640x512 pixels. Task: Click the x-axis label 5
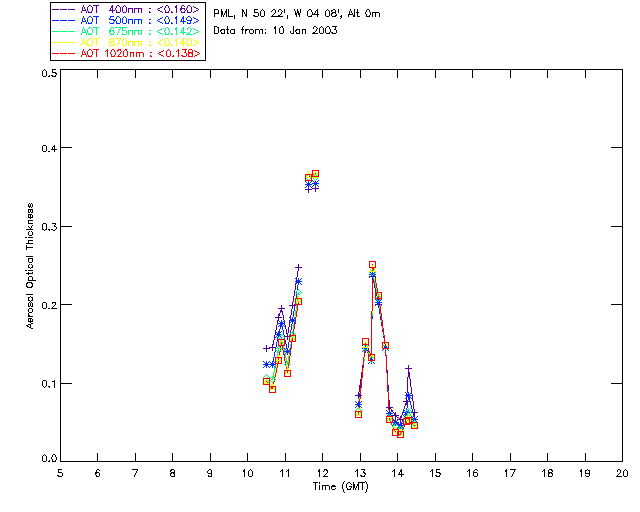60,473
